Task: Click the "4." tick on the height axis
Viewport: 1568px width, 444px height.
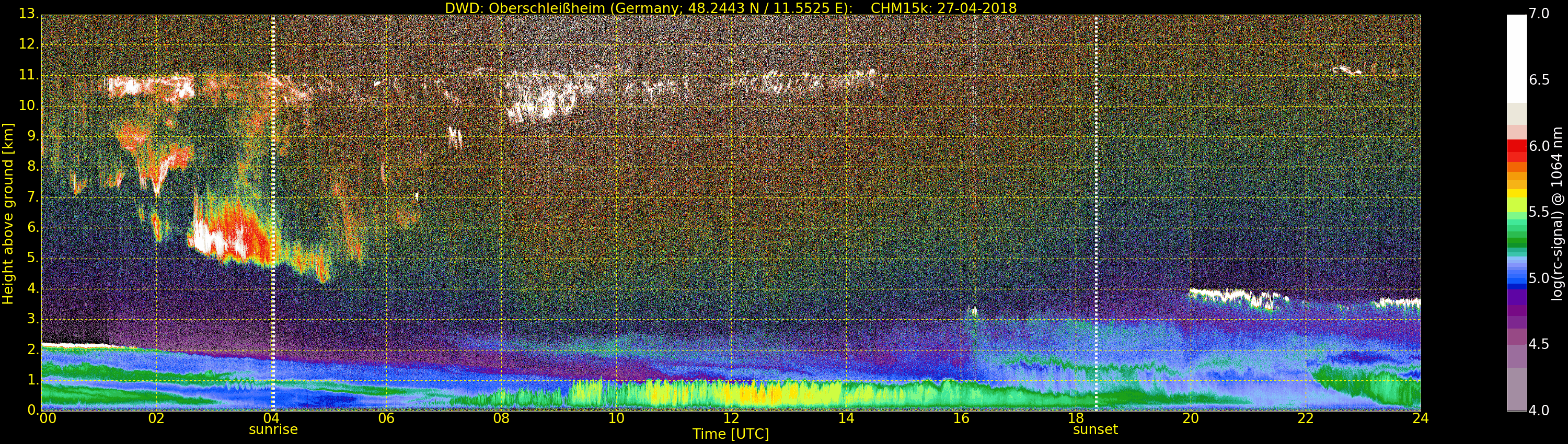Action: click(33, 289)
